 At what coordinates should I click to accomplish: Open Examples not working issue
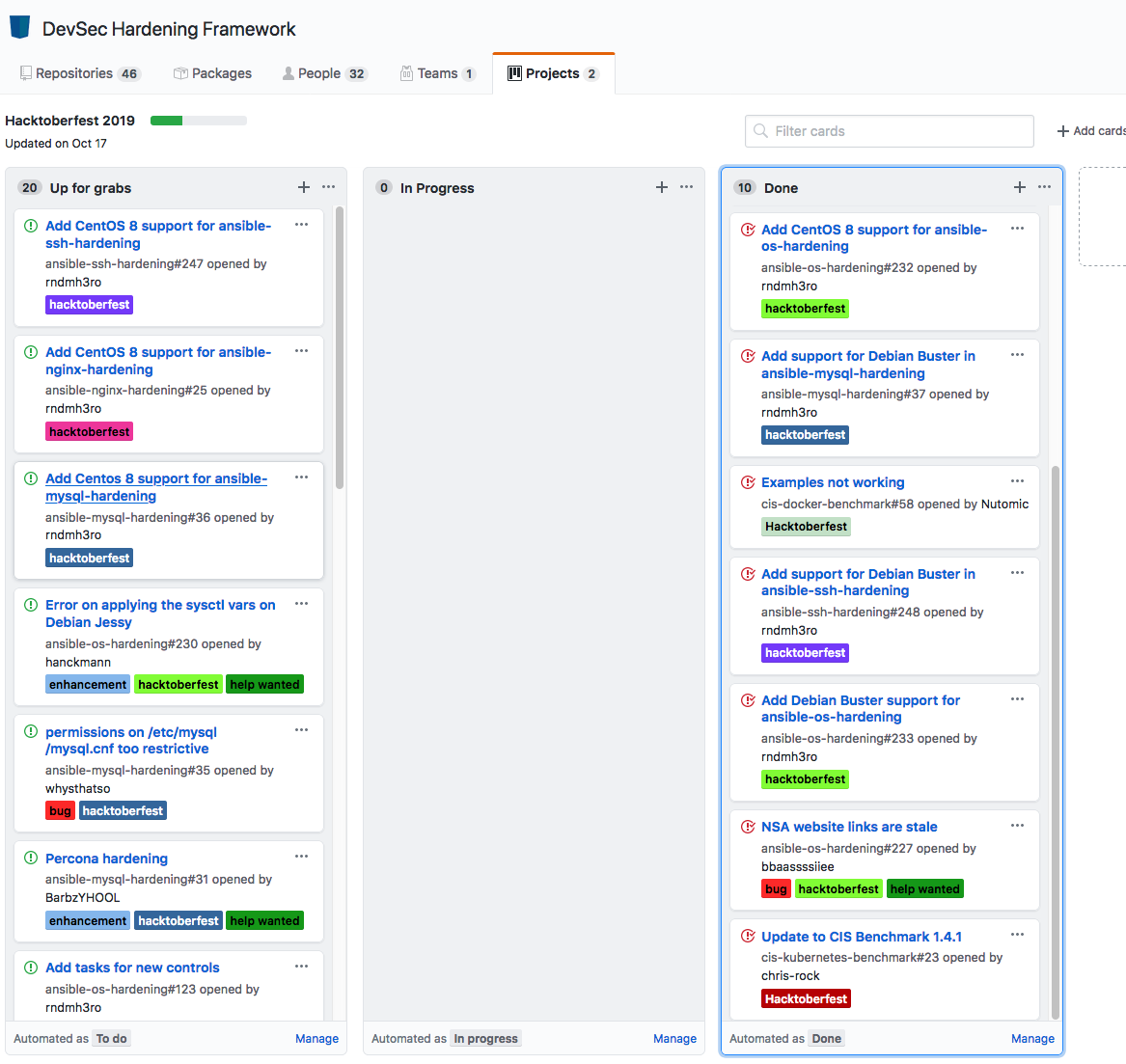pyautogui.click(x=833, y=482)
